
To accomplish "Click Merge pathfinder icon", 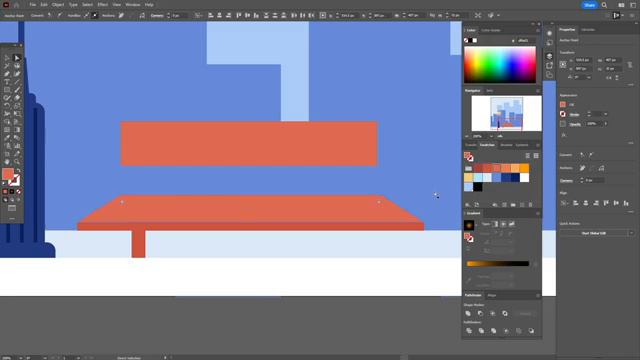I will (493, 331).
